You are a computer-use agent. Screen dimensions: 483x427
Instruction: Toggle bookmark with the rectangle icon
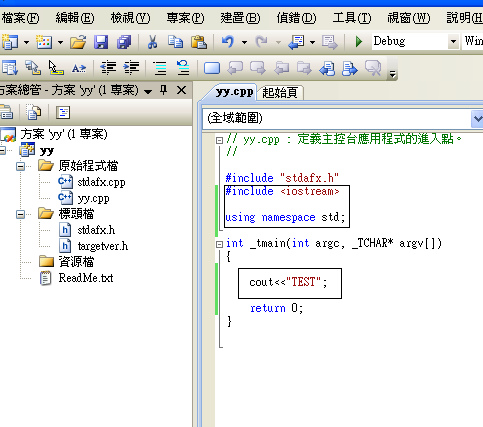212,68
